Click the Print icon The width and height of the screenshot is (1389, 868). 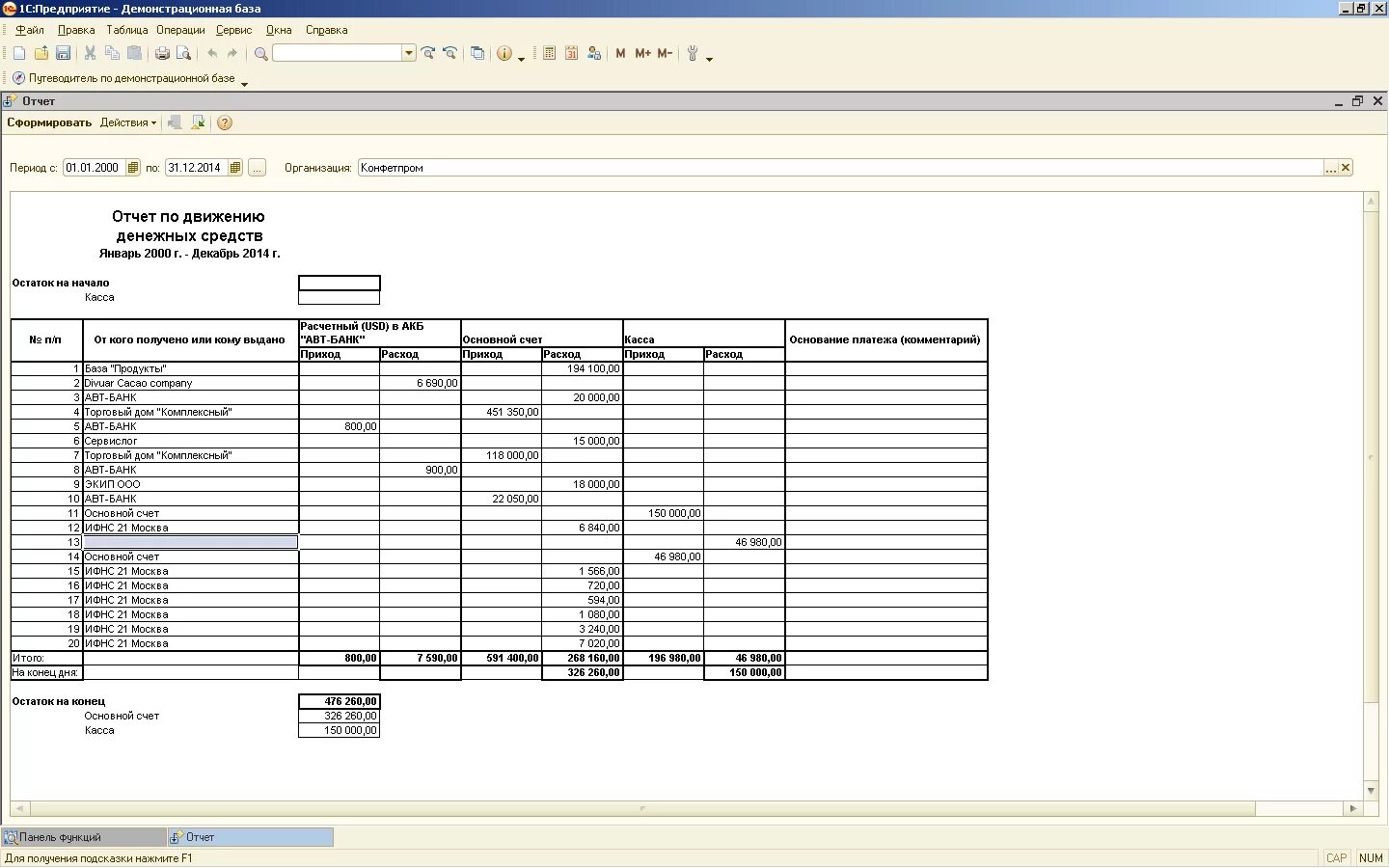[x=162, y=54]
